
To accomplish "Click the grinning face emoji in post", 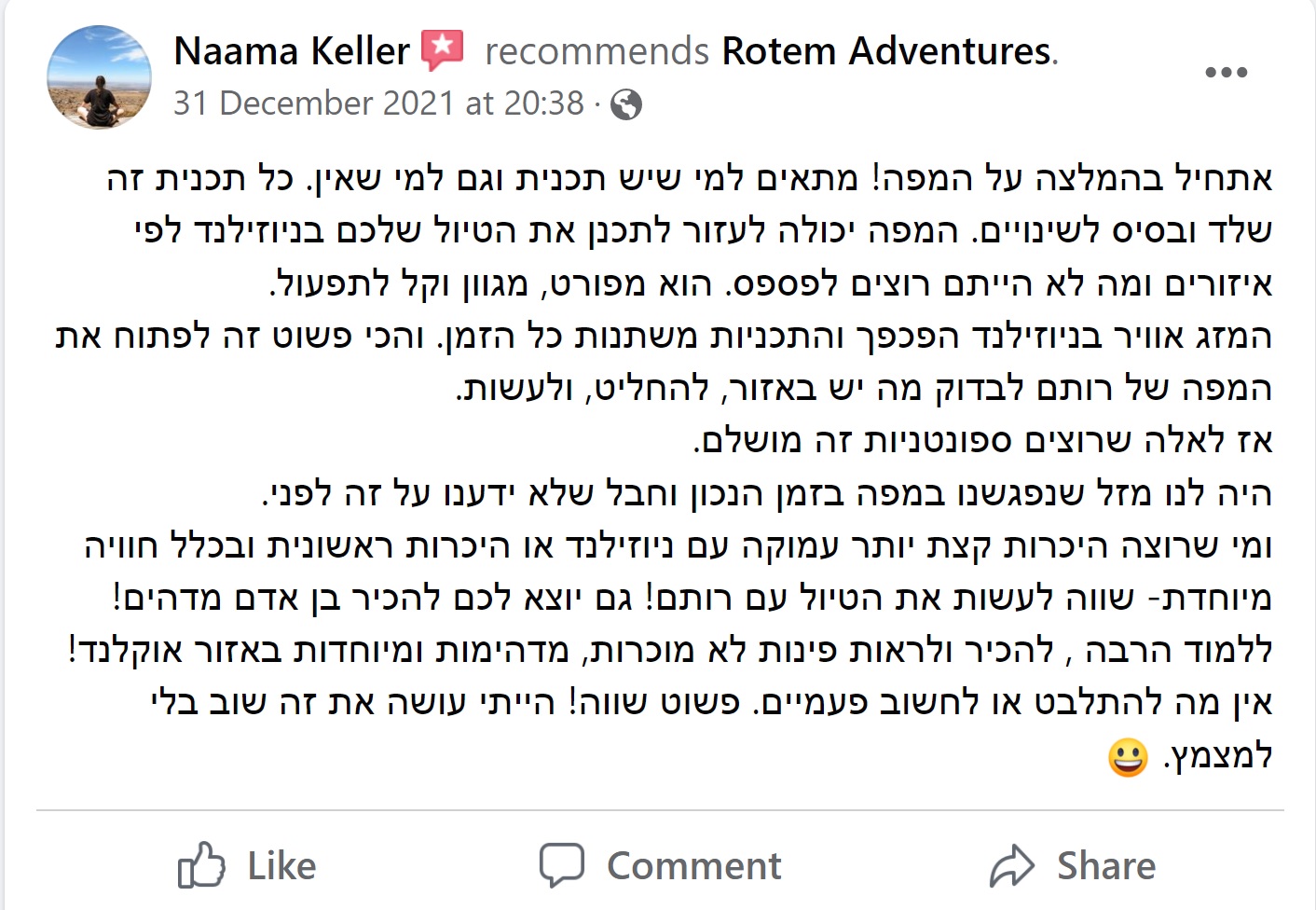I will click(1128, 756).
